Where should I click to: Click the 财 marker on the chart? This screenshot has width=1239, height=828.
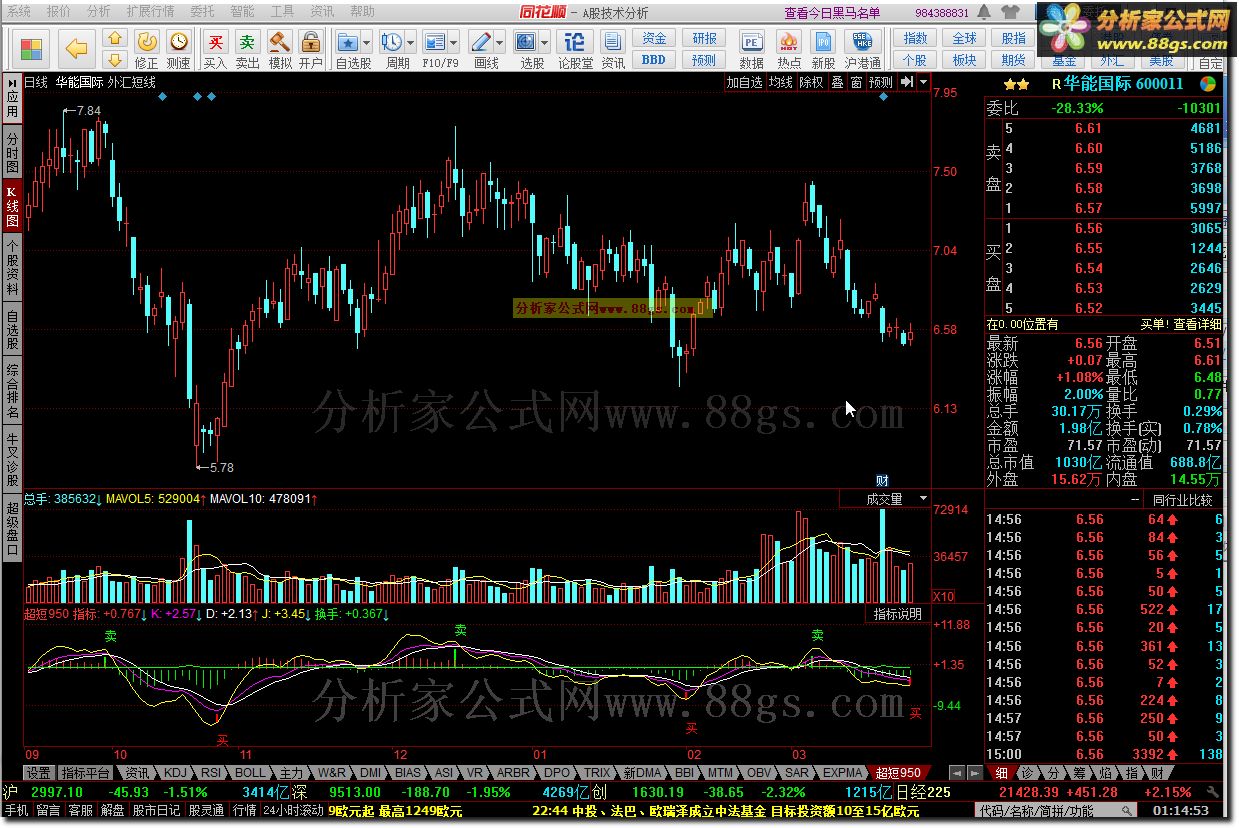pyautogui.click(x=883, y=481)
